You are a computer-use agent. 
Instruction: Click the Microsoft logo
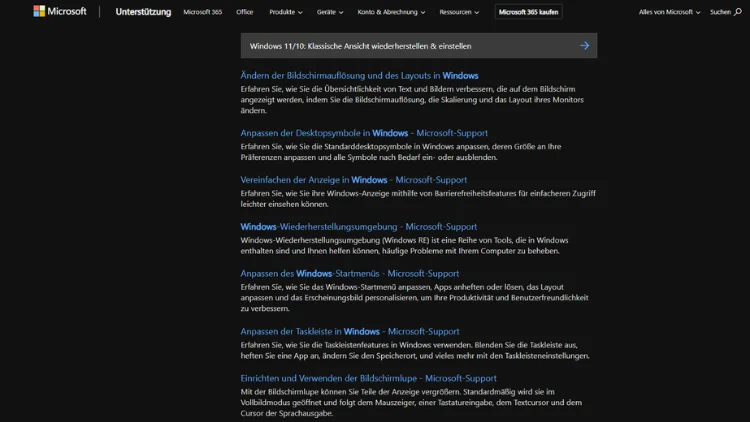click(x=60, y=11)
